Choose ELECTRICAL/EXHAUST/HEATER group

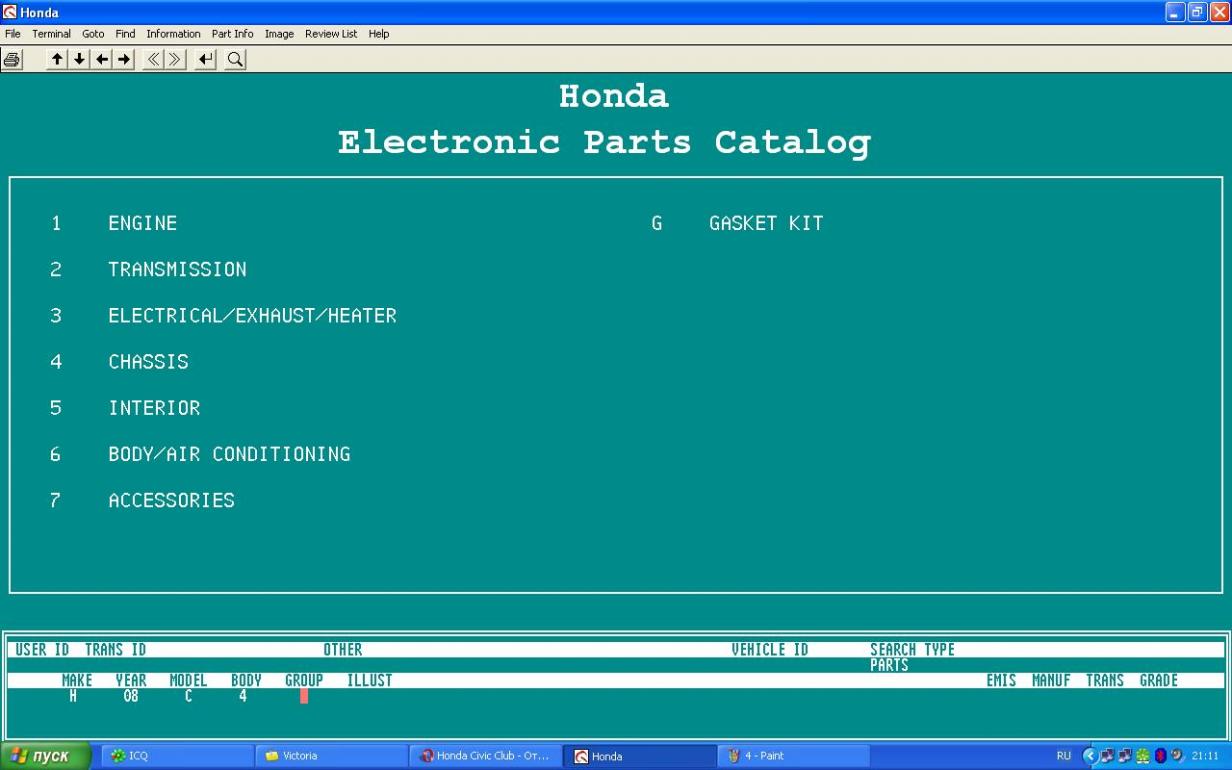252,316
